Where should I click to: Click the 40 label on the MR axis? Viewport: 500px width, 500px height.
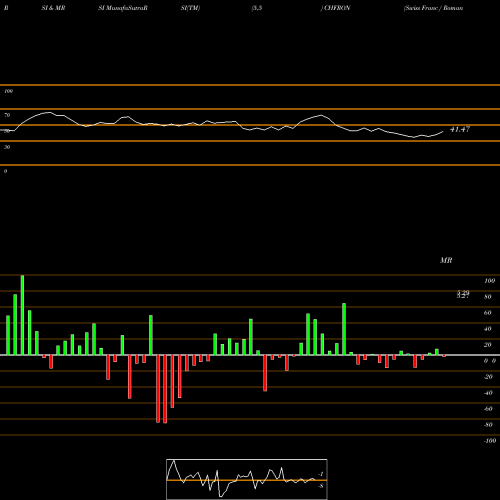488,329
